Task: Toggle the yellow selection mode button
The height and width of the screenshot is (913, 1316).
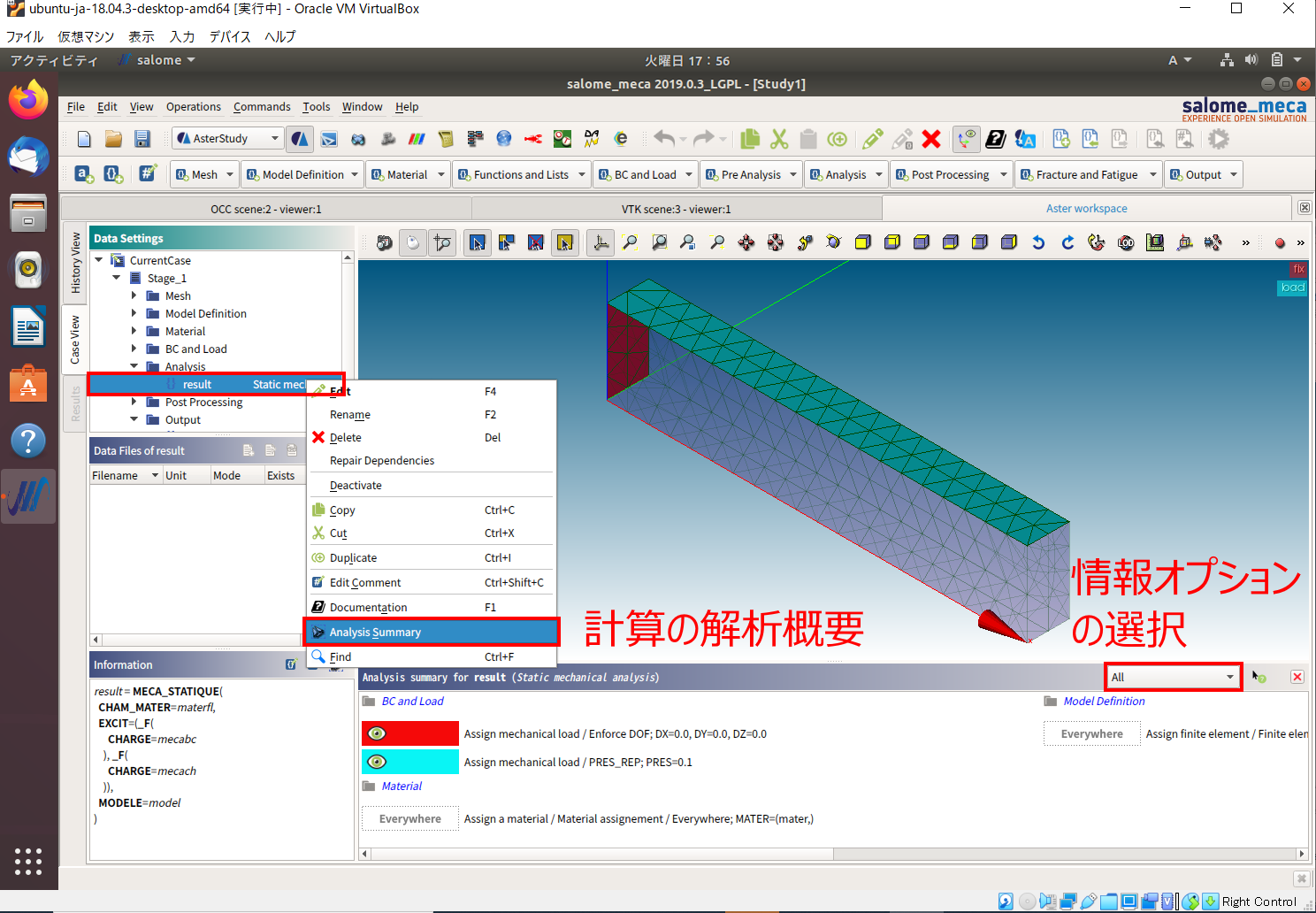Action: click(x=565, y=242)
